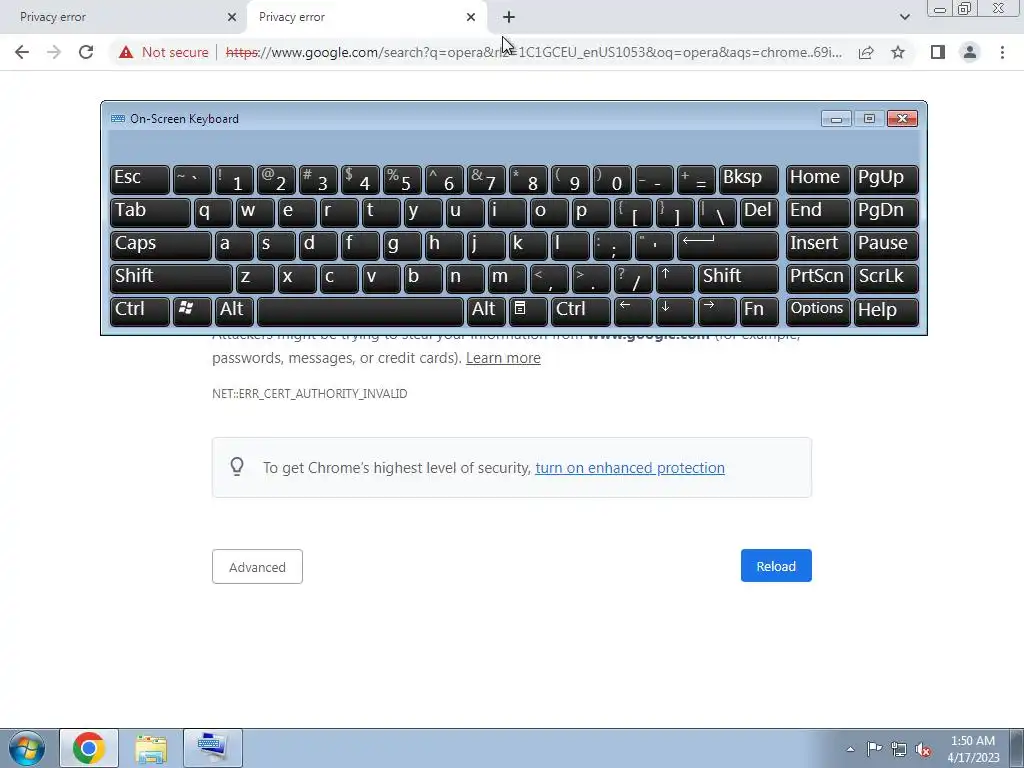Toggle the right Shift key
Screen dimensions: 1024x768
pyautogui.click(x=738, y=278)
